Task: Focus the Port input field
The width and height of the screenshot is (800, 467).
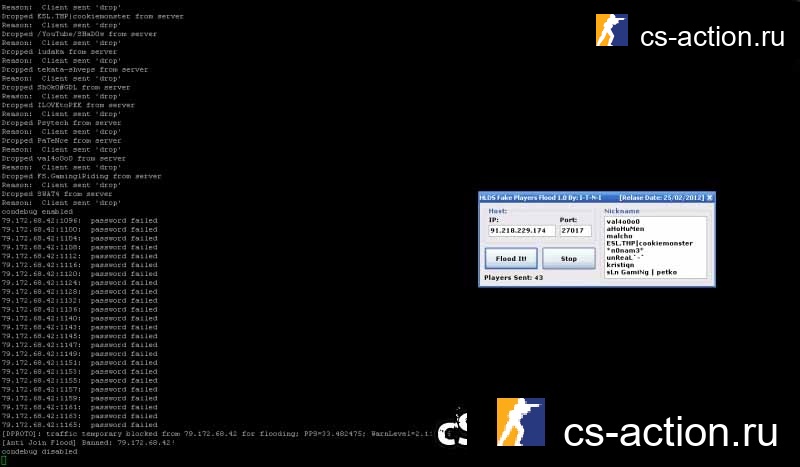Action: click(576, 231)
